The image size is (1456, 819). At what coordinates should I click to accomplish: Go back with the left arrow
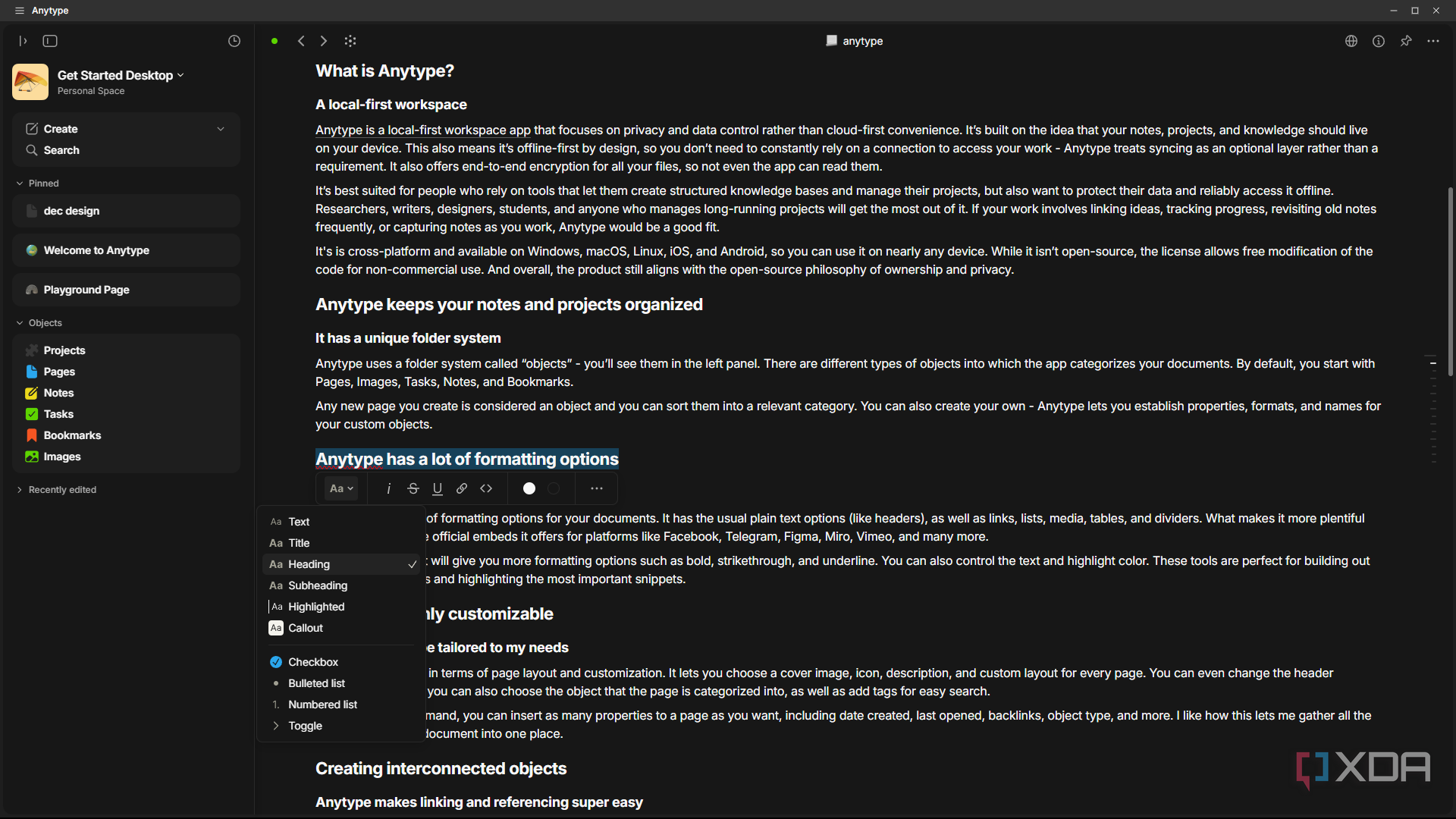301,41
